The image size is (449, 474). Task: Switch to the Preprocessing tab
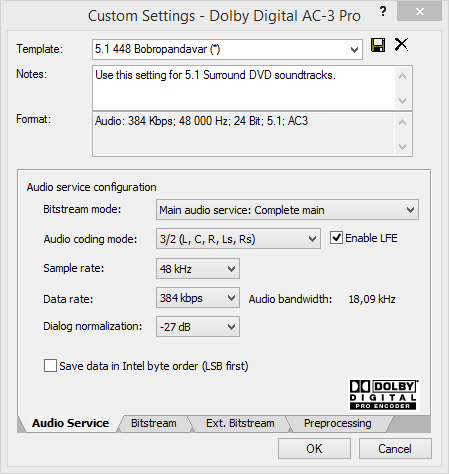tap(337, 423)
